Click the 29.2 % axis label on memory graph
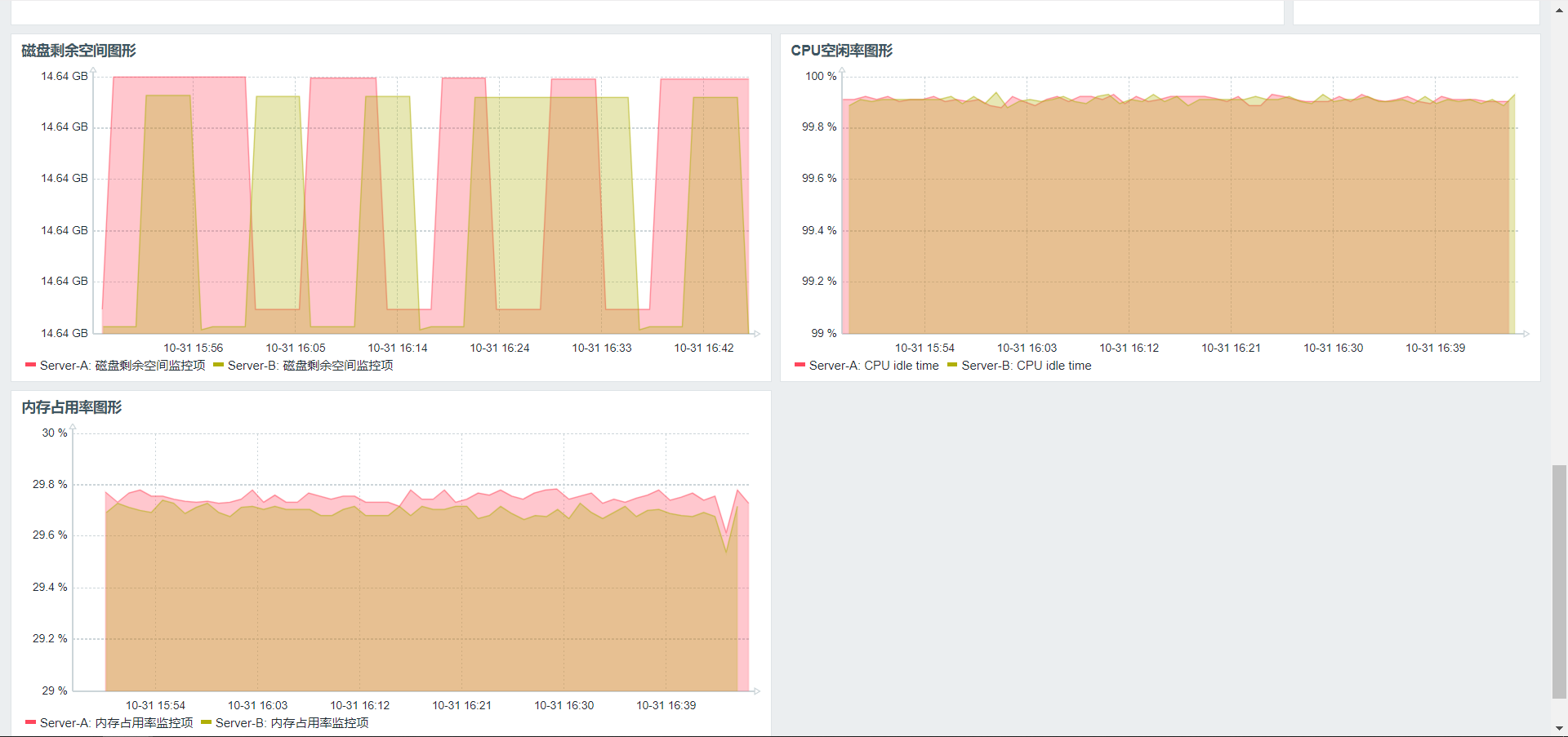The image size is (1568, 737). click(50, 638)
